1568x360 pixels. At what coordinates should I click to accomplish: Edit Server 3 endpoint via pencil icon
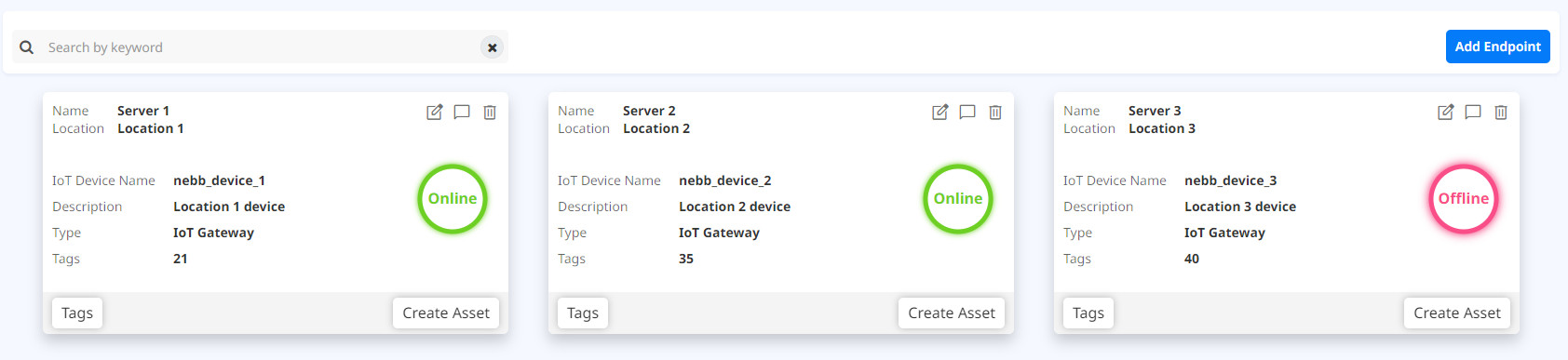click(1446, 112)
